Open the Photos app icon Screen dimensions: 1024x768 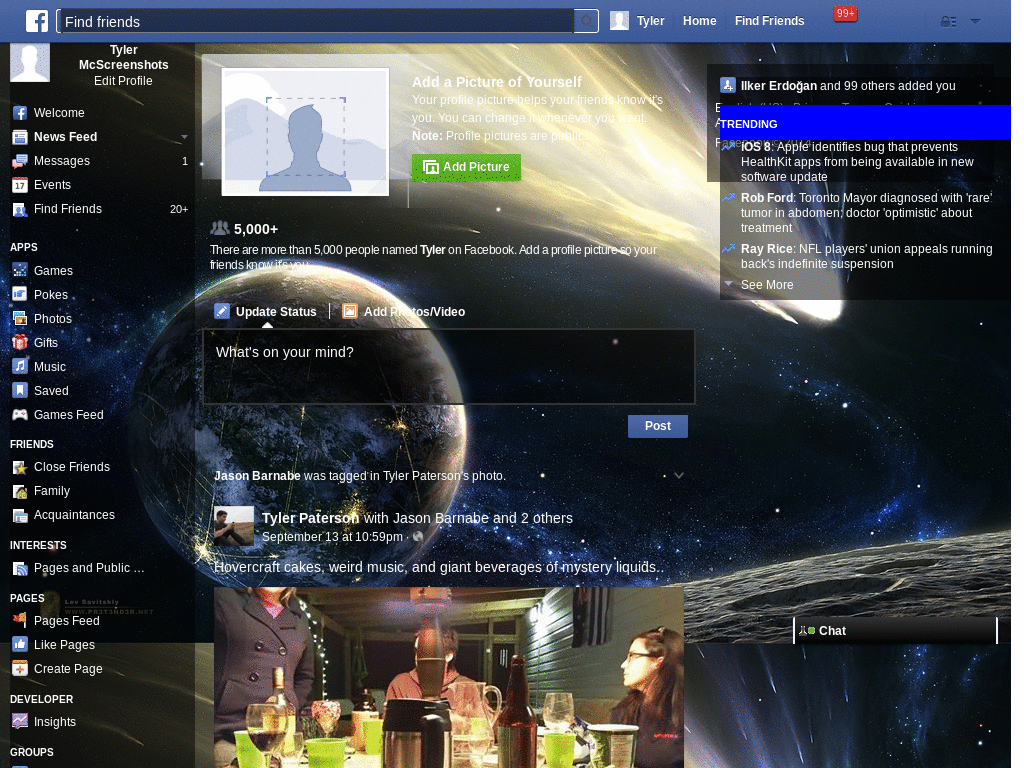(20, 319)
